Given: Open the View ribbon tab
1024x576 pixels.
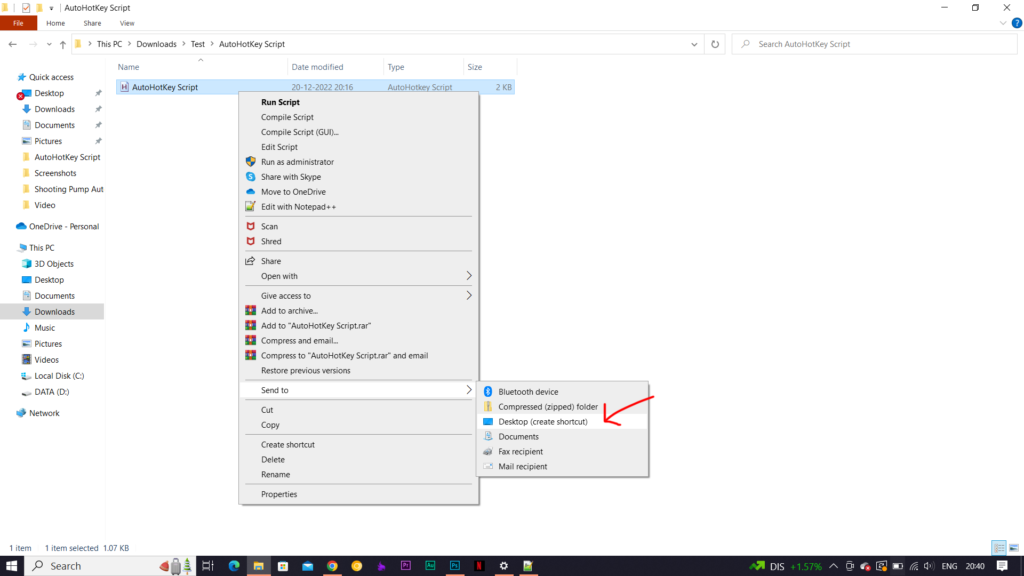Looking at the screenshot, I should click(127, 23).
